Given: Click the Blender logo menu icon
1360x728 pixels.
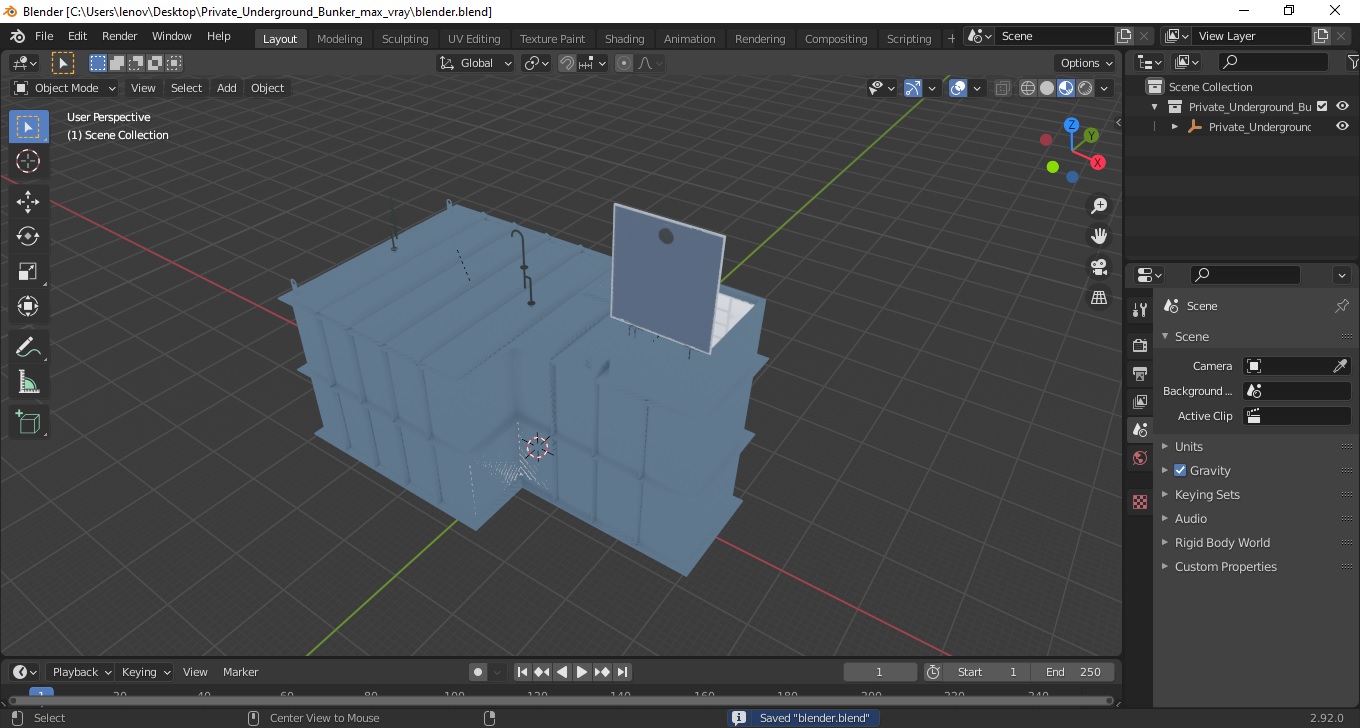Looking at the screenshot, I should pos(17,36).
